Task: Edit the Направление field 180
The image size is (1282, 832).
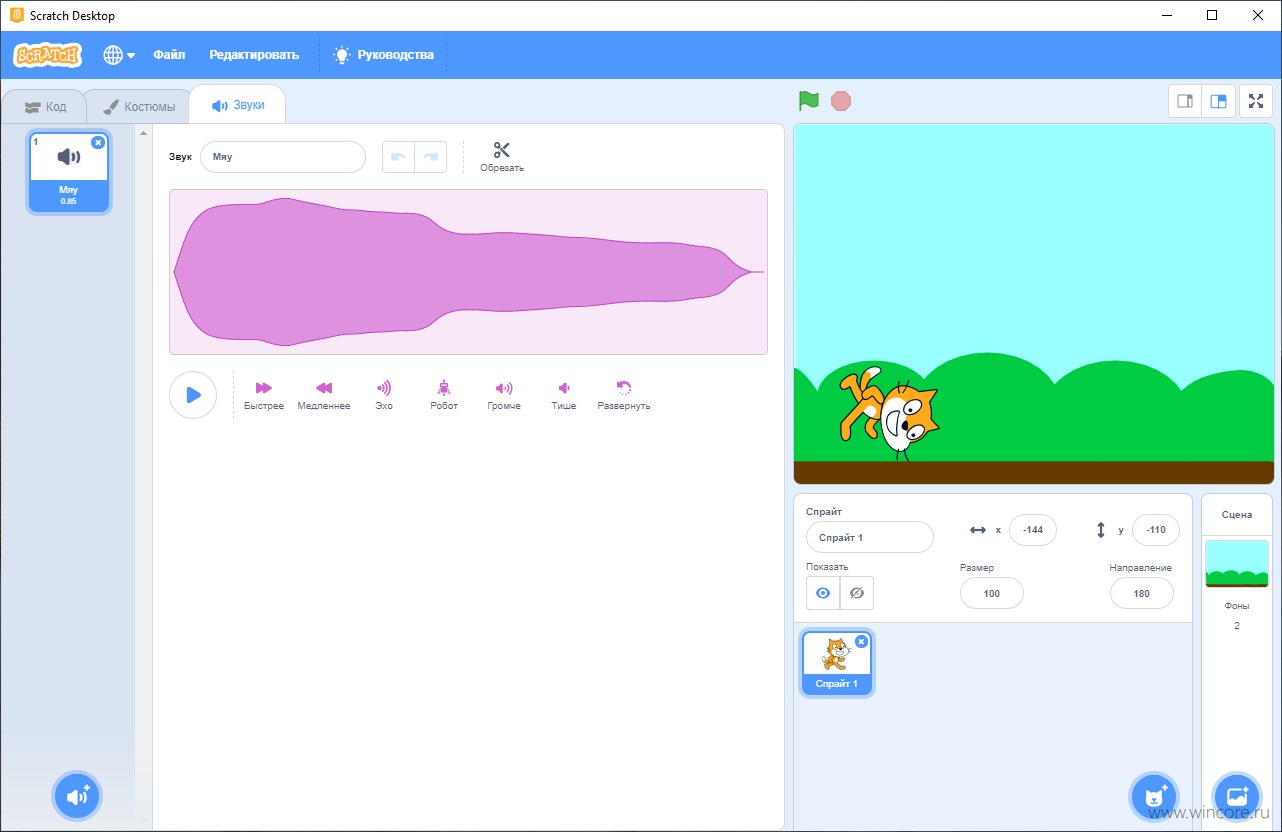Action: tap(1142, 593)
